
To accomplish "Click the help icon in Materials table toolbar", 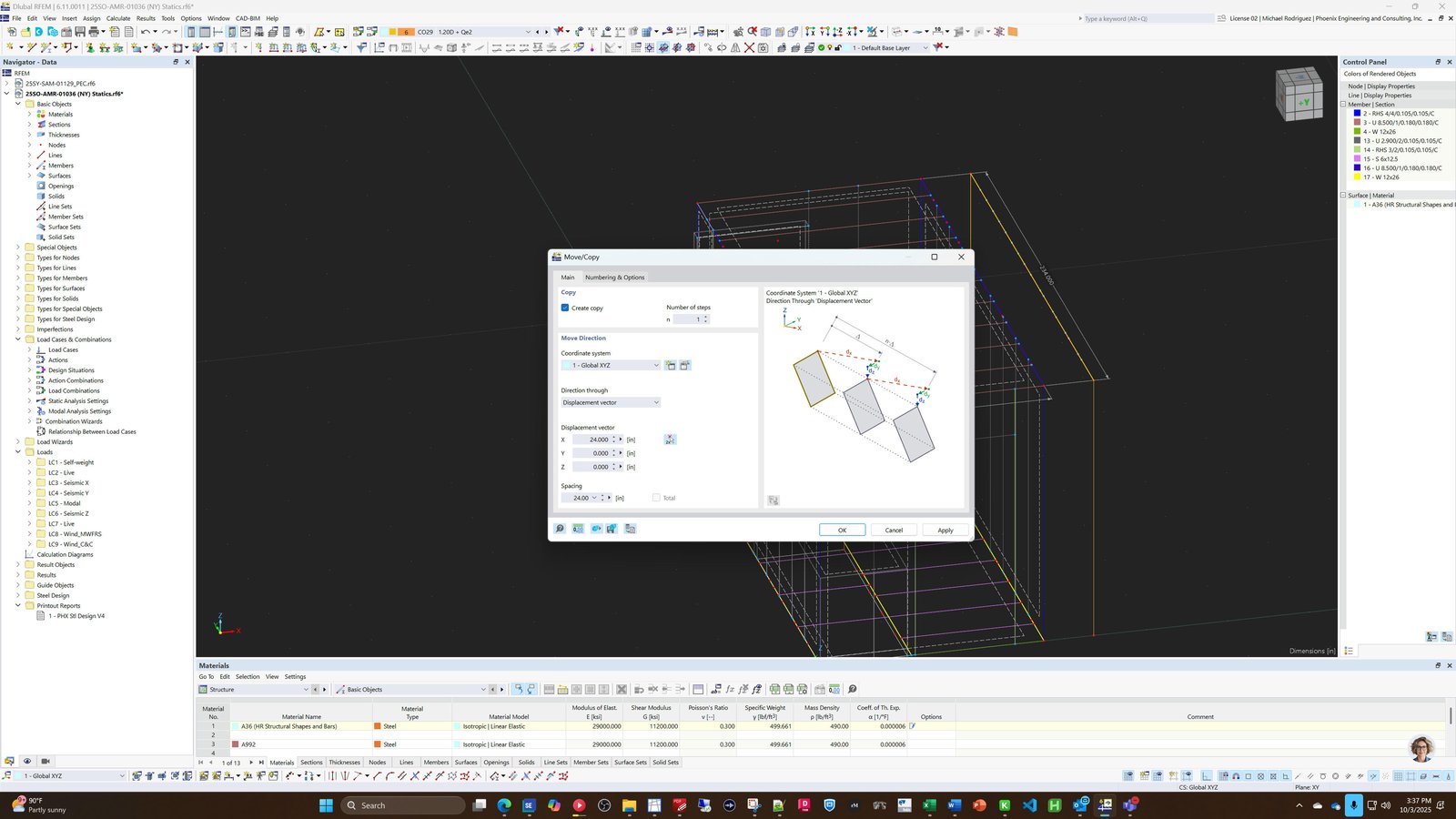I will pos(852,689).
